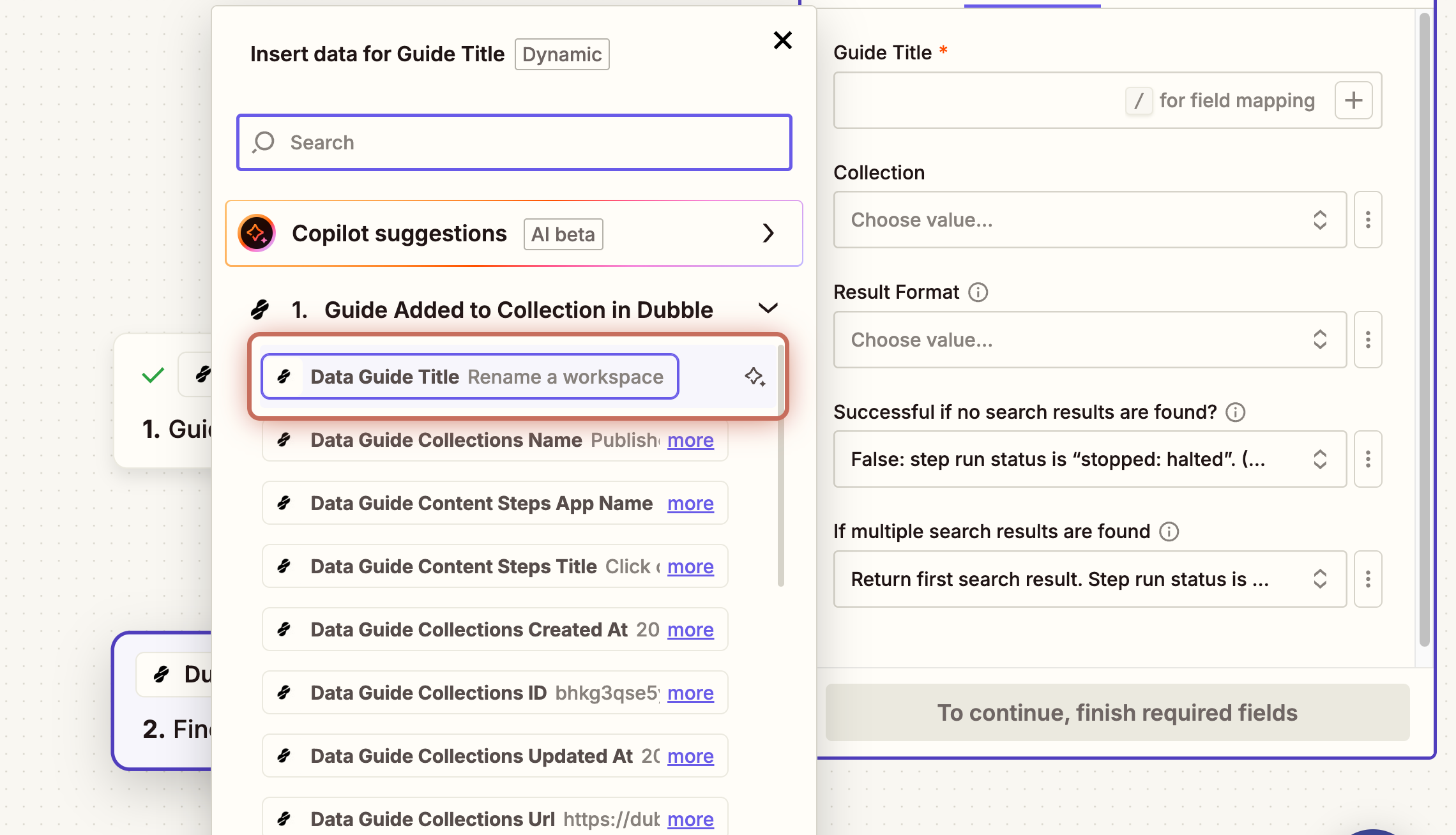The height and width of the screenshot is (835, 1456).
Task: Select Data Guide Content Steps Title field
Action: (x=495, y=566)
